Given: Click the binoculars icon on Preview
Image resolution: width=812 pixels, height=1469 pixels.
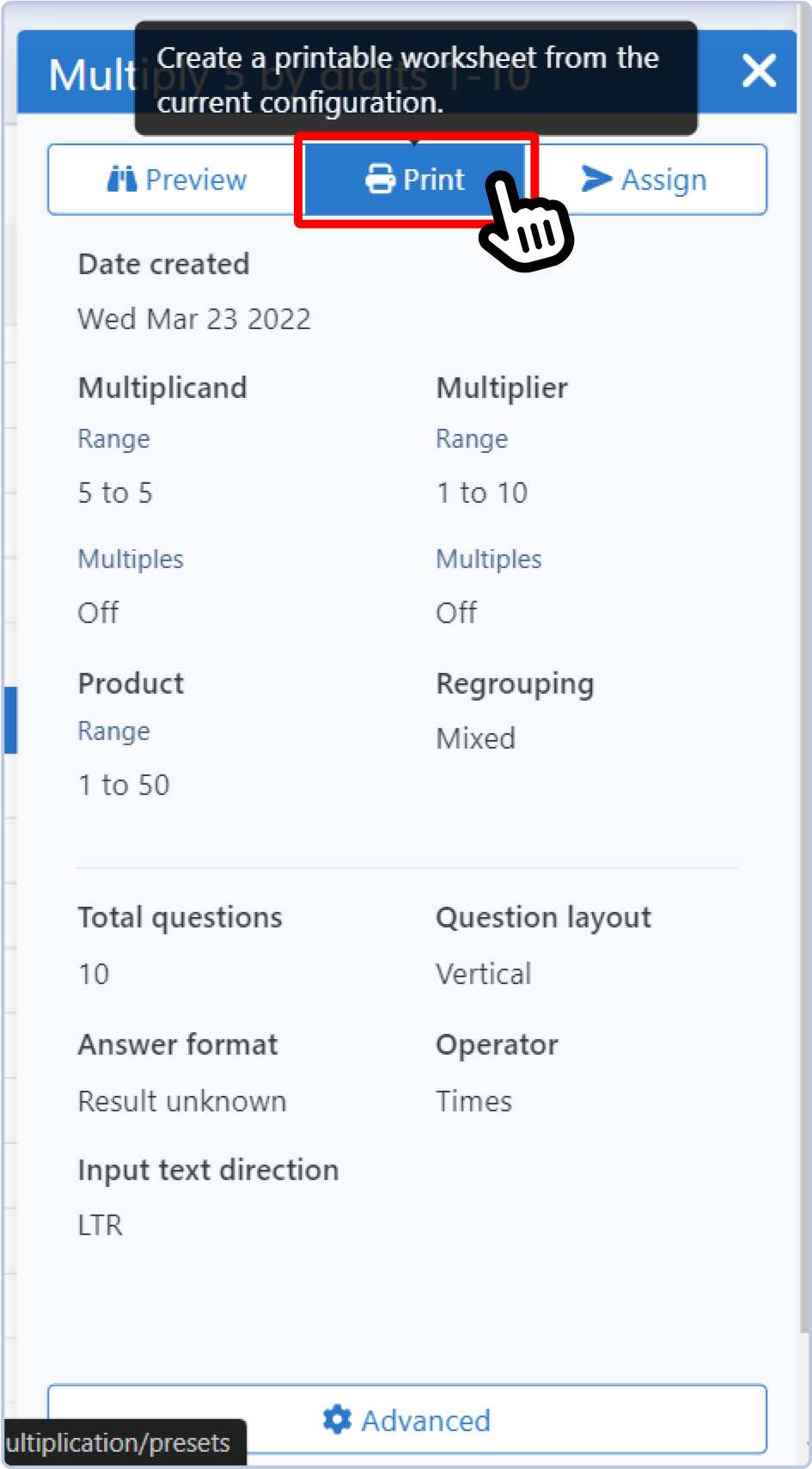Looking at the screenshot, I should point(121,180).
